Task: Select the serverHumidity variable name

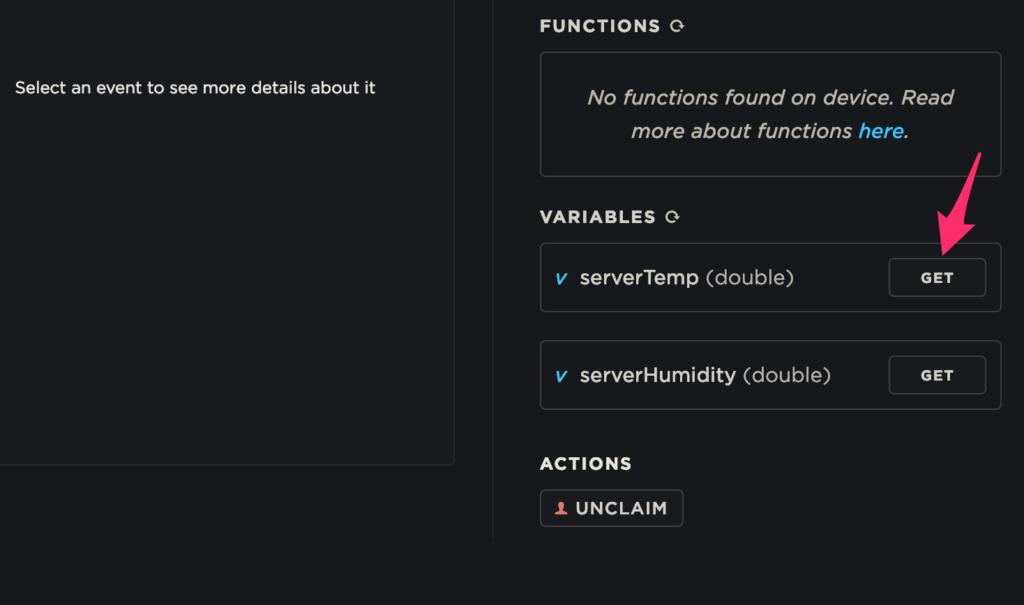Action: coord(657,376)
